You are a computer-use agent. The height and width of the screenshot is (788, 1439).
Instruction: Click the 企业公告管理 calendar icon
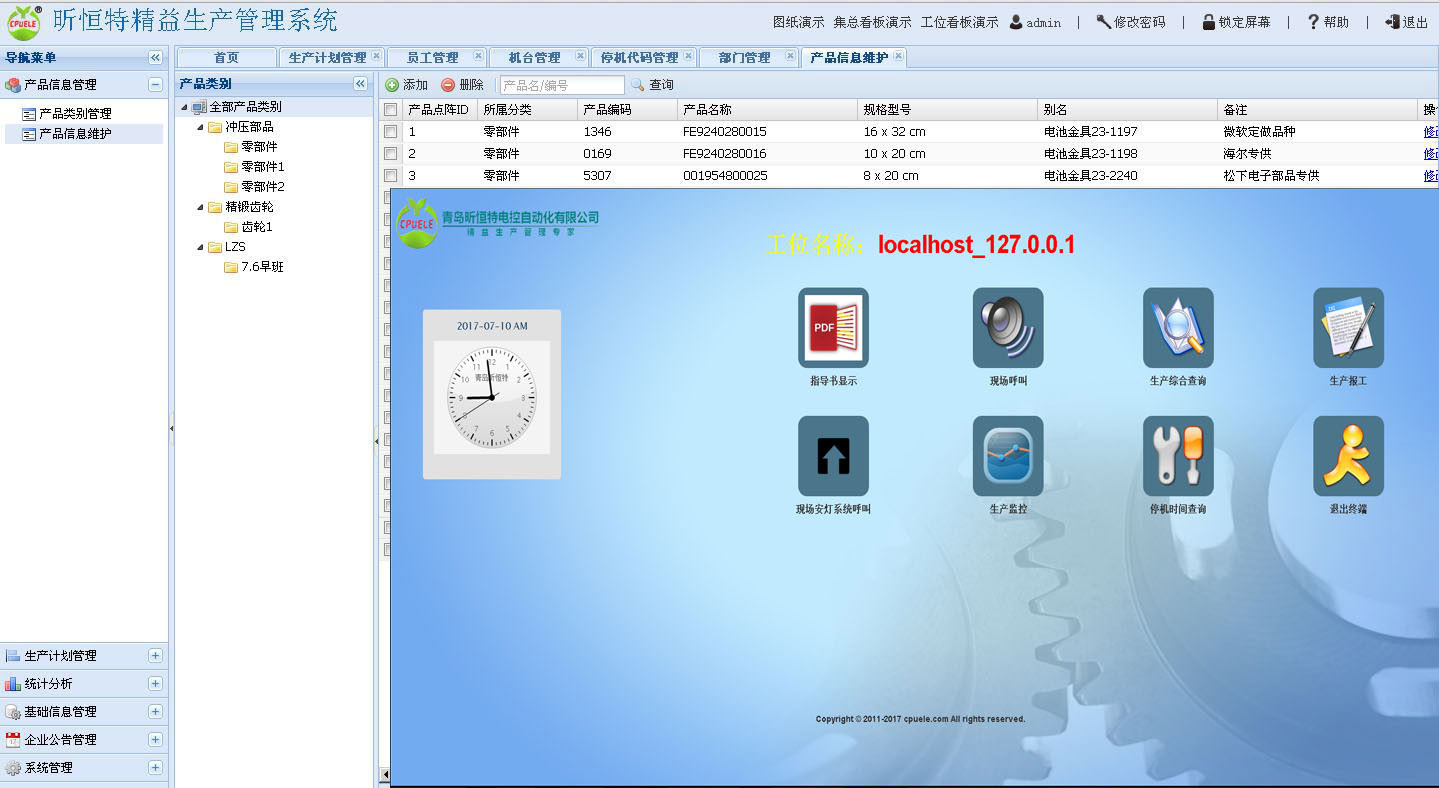coord(13,740)
